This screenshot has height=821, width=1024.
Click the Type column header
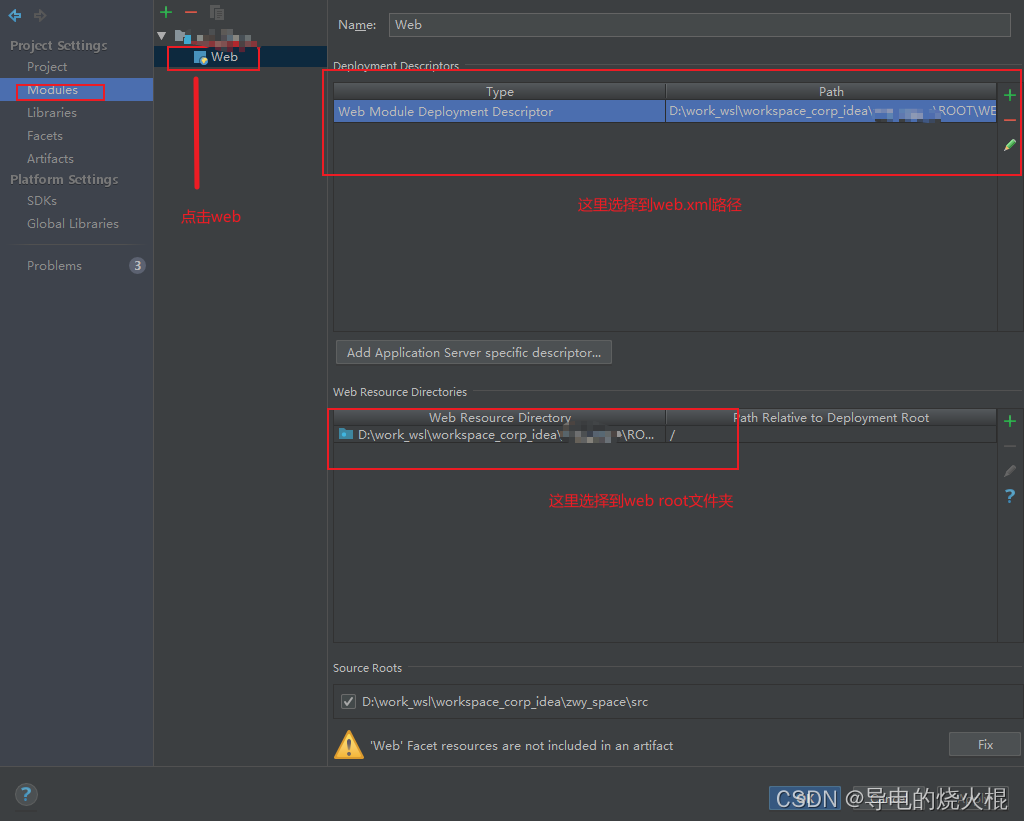pyautogui.click(x=500, y=91)
